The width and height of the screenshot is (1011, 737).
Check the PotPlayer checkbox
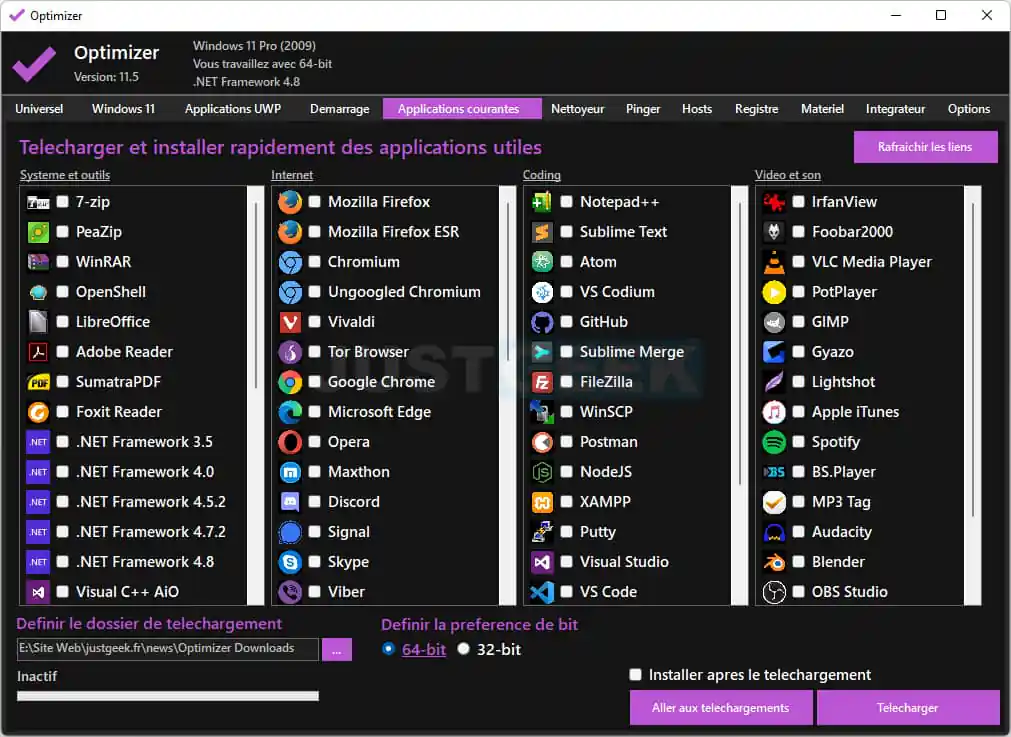798,292
